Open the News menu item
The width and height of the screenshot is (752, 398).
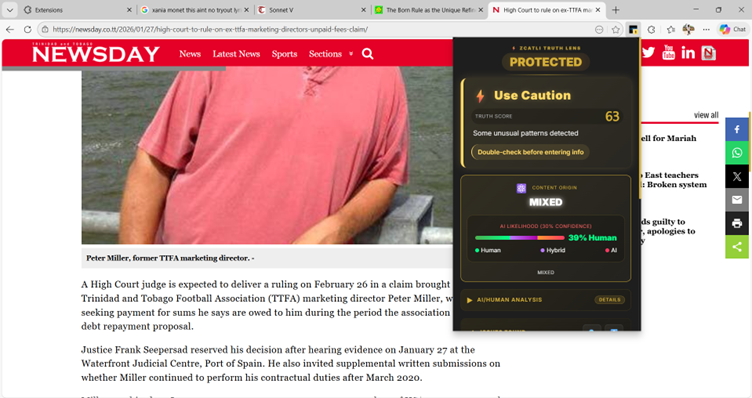(x=190, y=54)
